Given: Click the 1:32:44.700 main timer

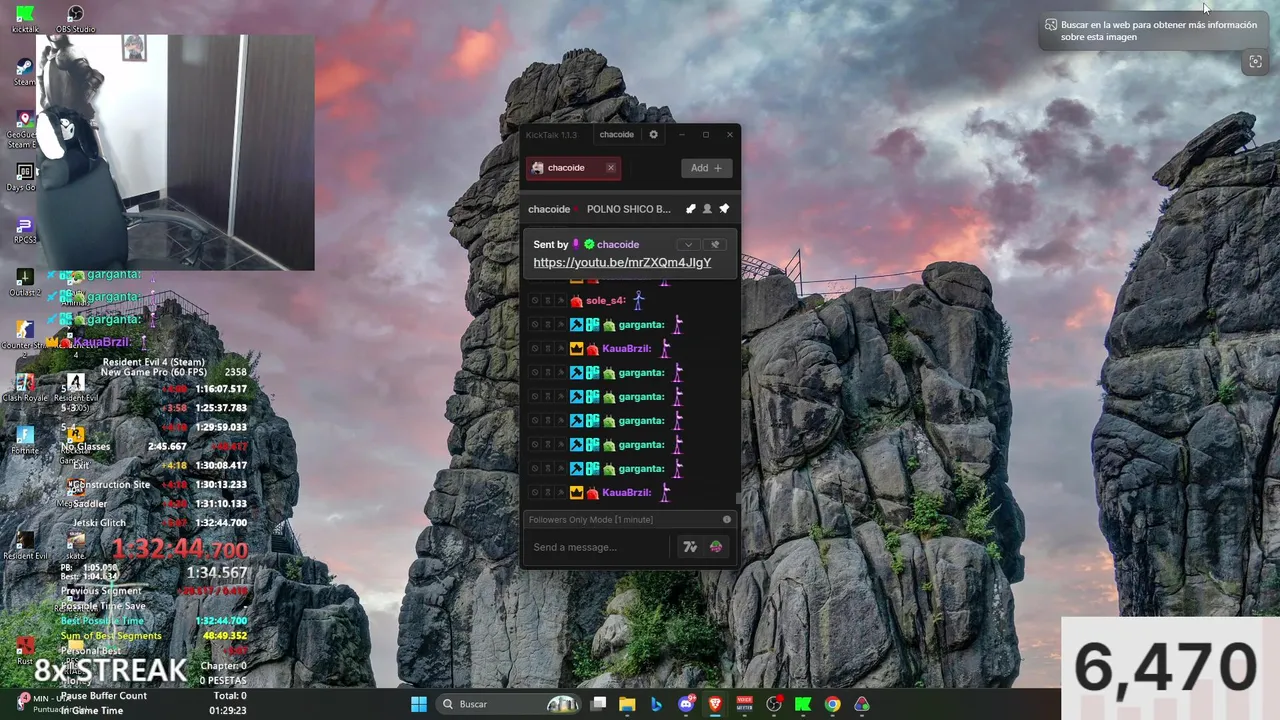Looking at the screenshot, I should [179, 549].
